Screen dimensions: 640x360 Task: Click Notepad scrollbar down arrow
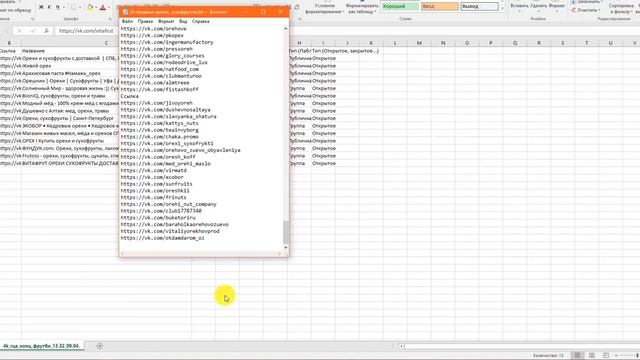(286, 247)
